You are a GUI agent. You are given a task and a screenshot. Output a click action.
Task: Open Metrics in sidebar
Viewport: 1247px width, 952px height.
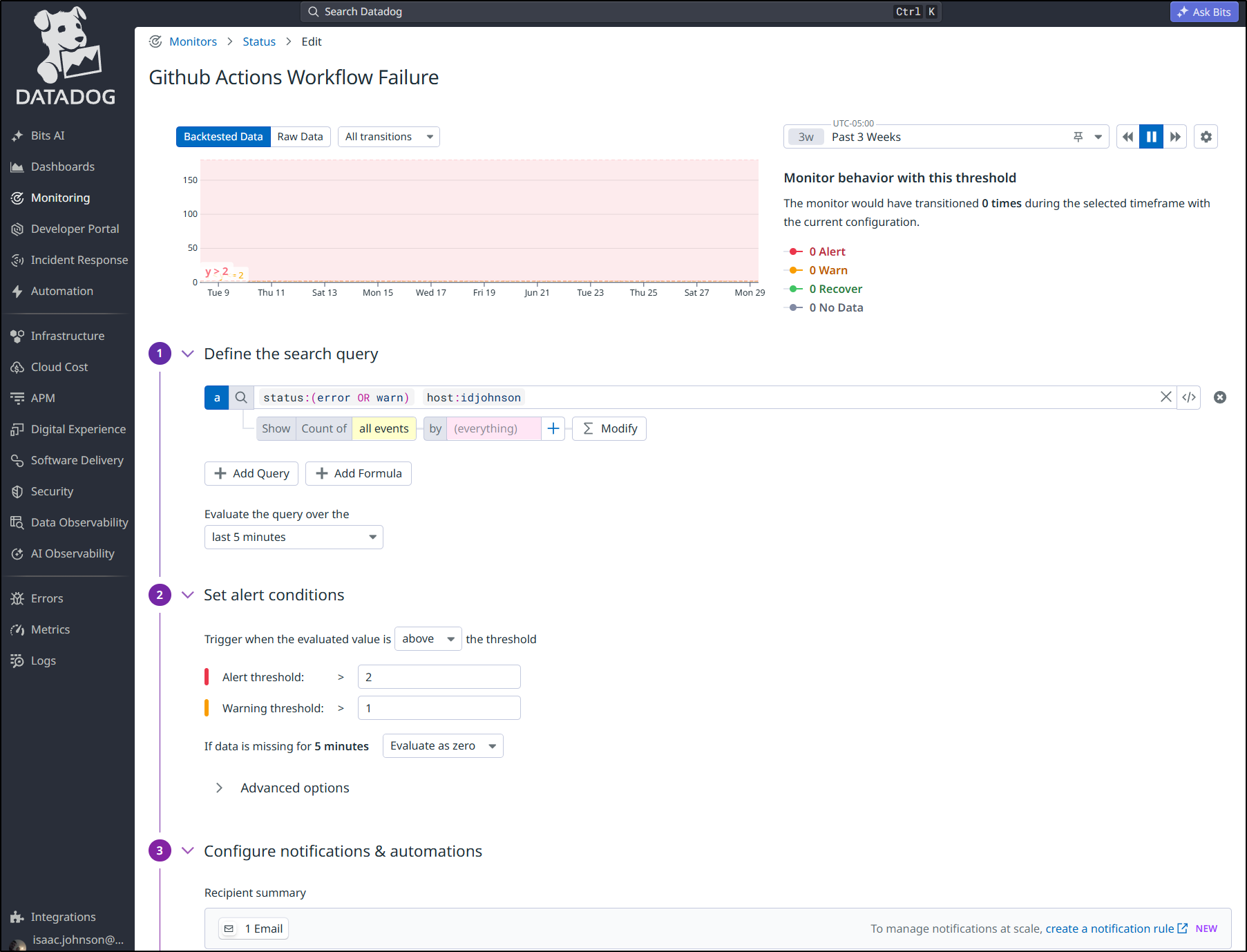click(x=50, y=629)
